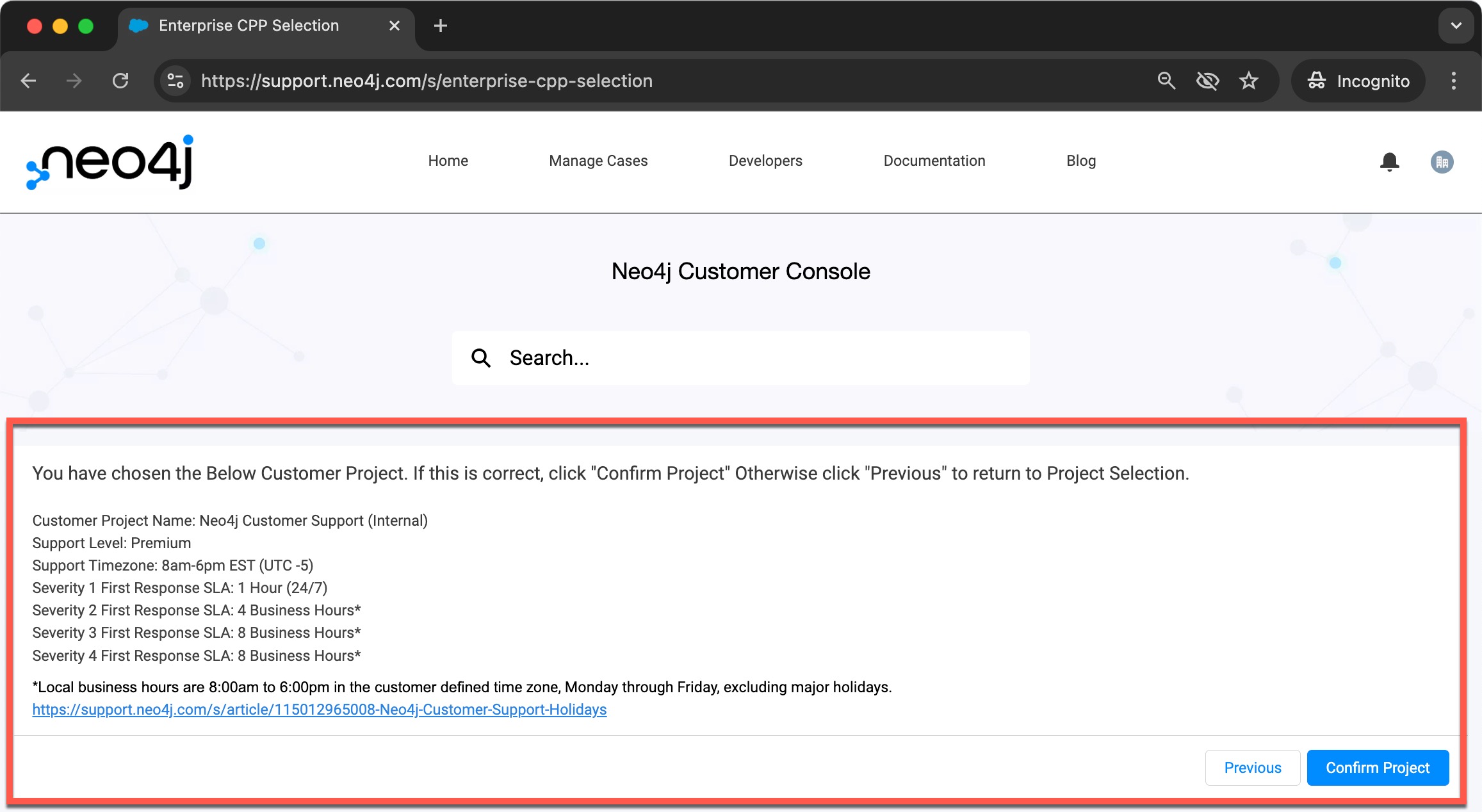Open the user profile avatar icon
This screenshot has height=812, width=1482.
[1442, 161]
